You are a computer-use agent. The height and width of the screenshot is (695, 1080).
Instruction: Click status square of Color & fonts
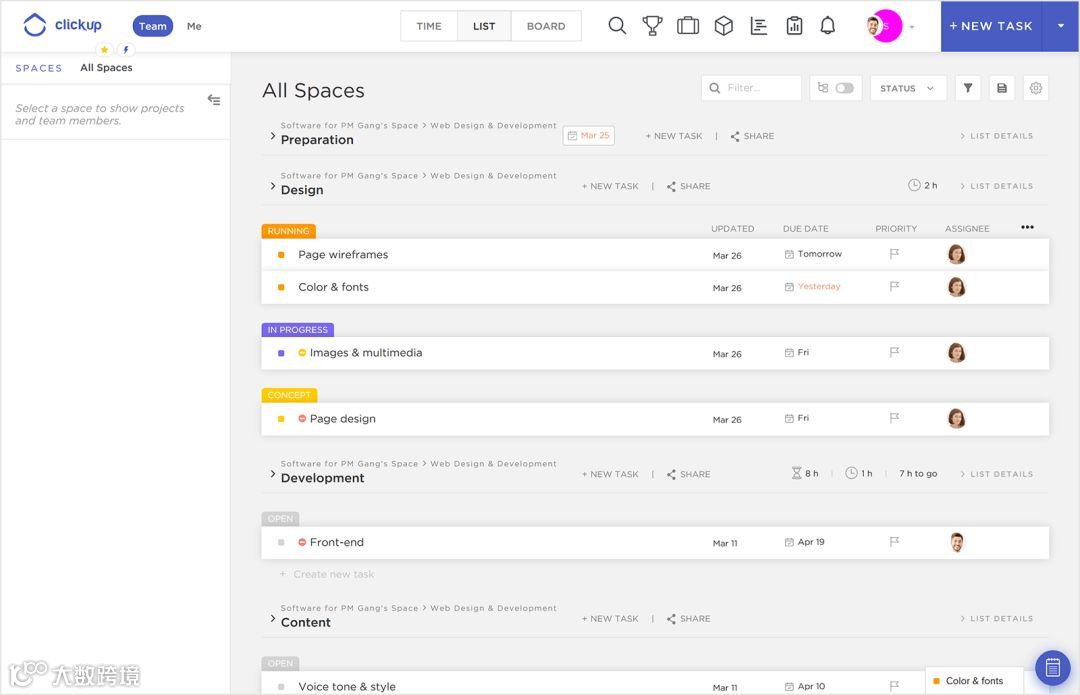pyautogui.click(x=281, y=287)
